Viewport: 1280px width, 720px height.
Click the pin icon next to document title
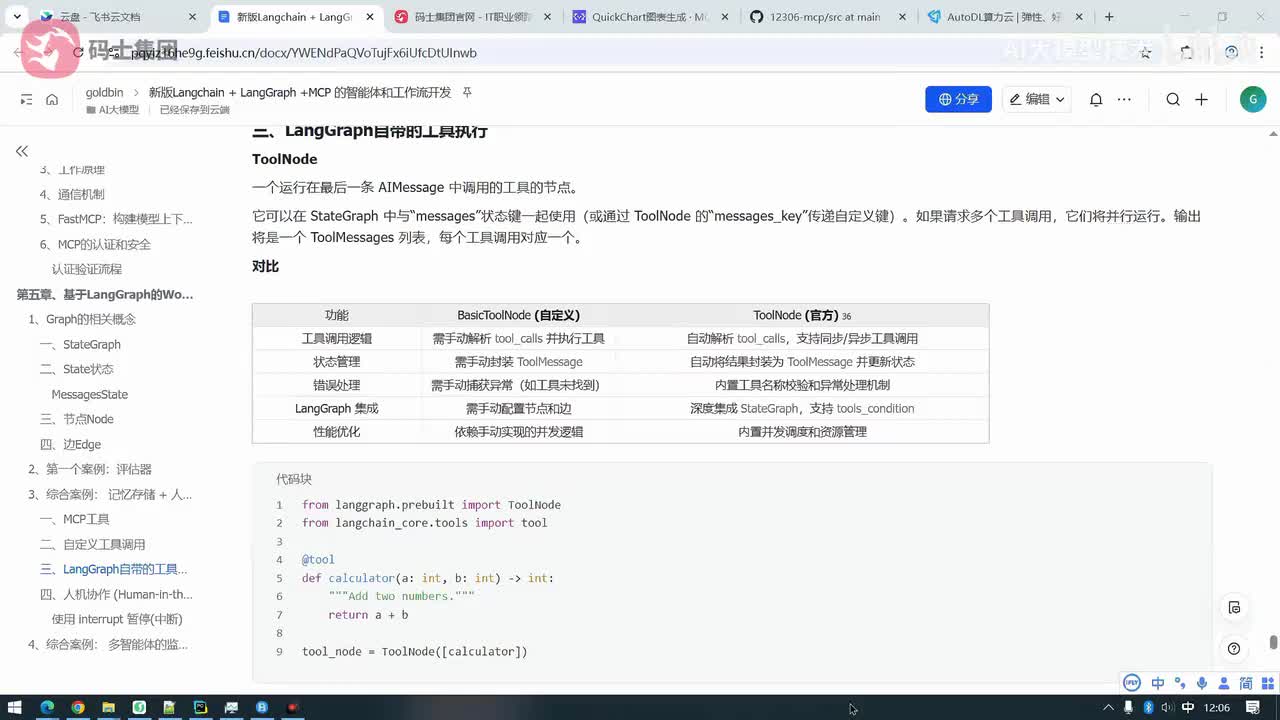tap(466, 92)
